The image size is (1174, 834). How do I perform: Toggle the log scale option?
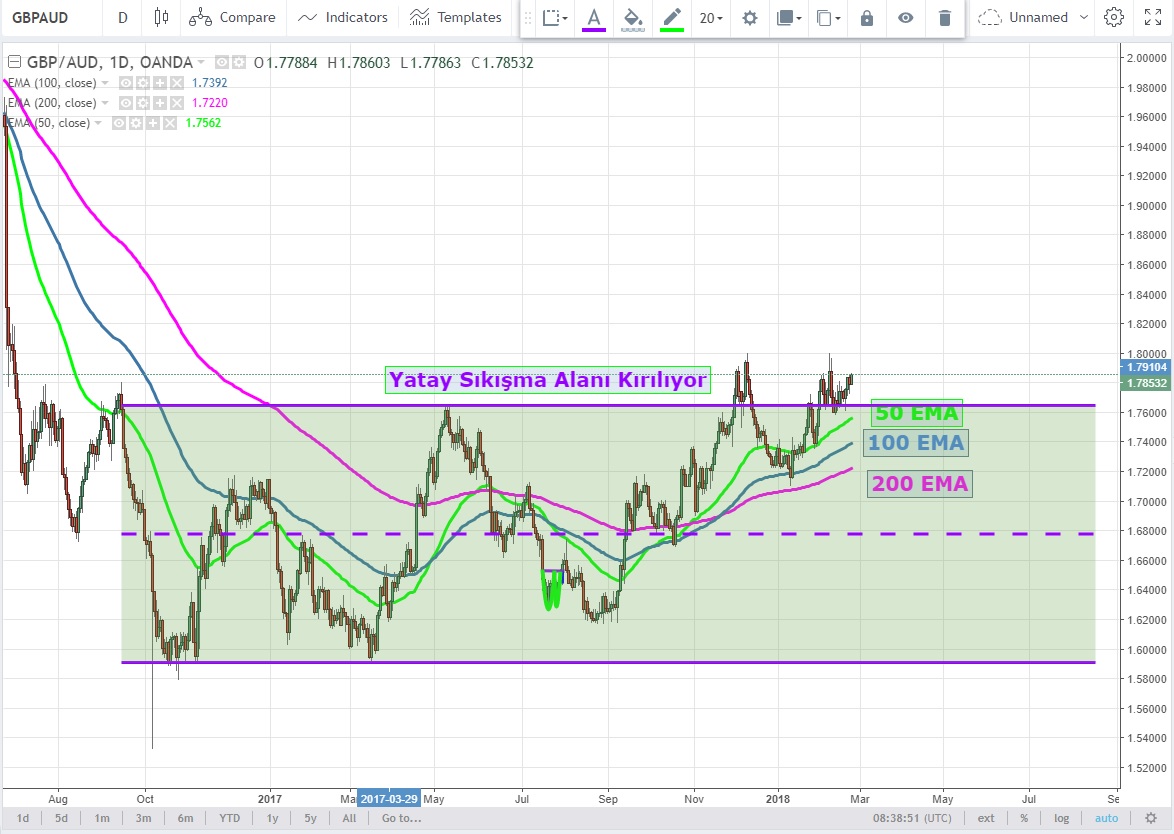1061,818
